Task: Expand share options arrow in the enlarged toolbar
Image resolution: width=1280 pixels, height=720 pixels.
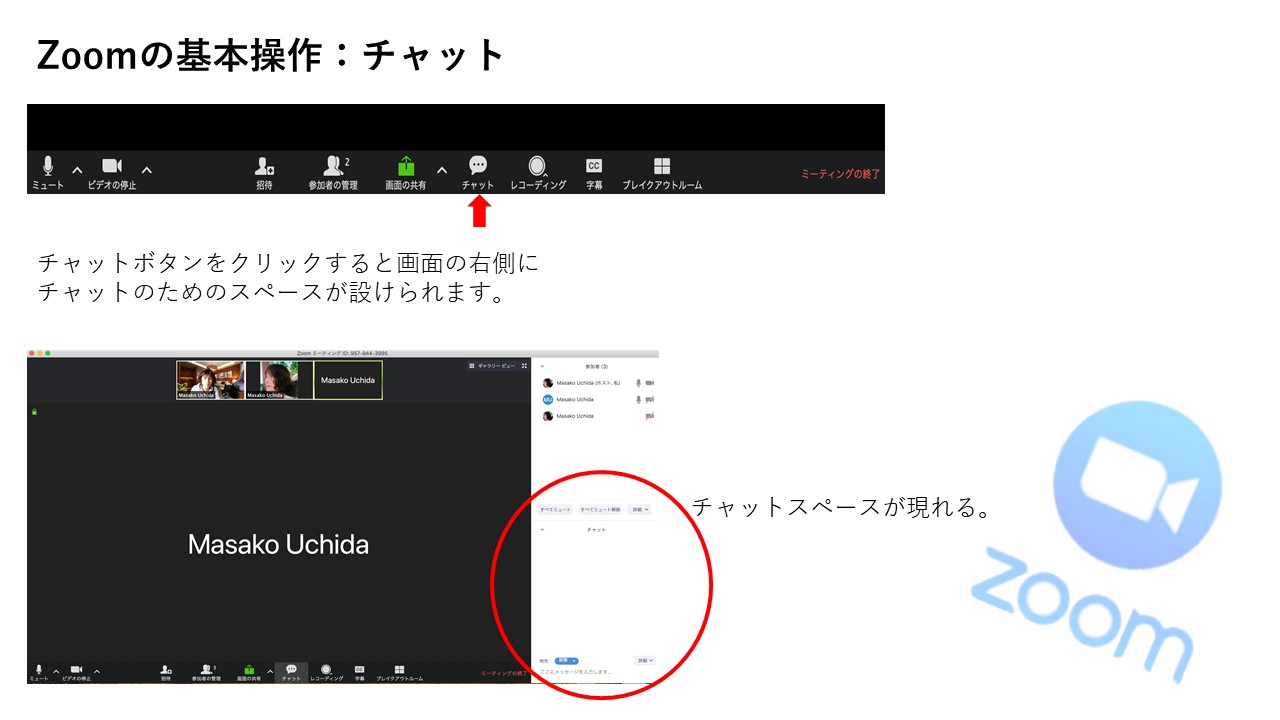Action: (442, 170)
